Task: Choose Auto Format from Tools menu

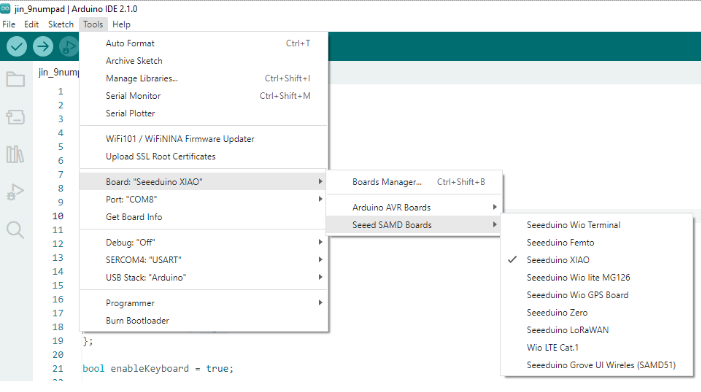Action: (x=204, y=43)
